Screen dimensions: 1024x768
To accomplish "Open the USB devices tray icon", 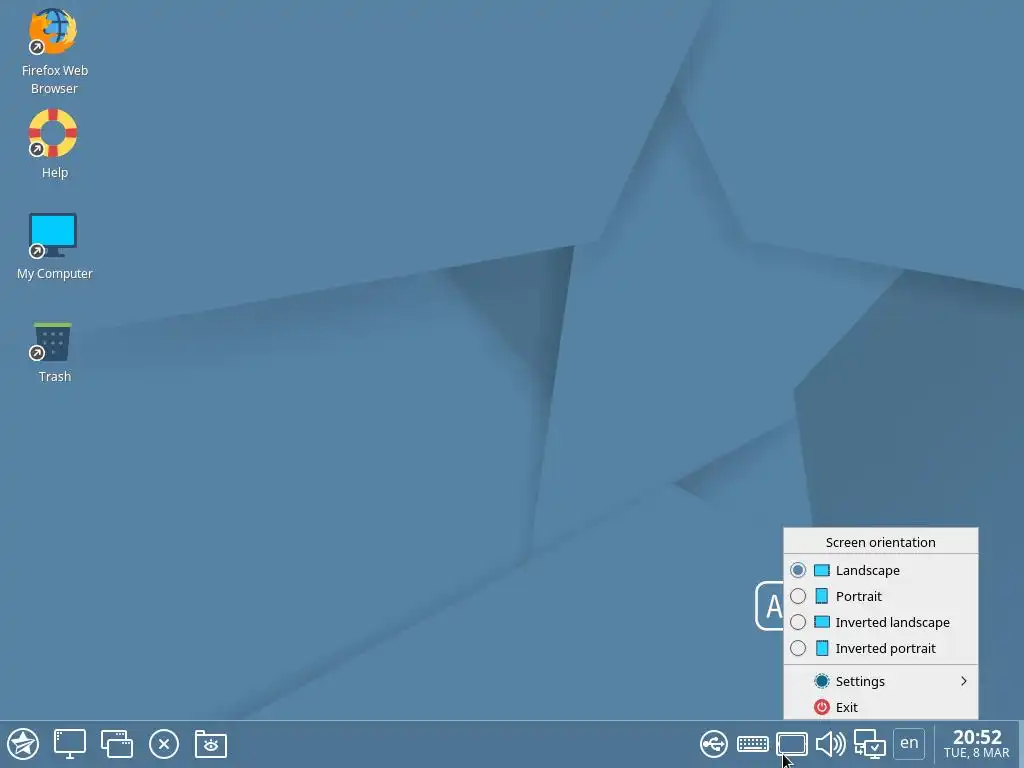I will pos(714,744).
